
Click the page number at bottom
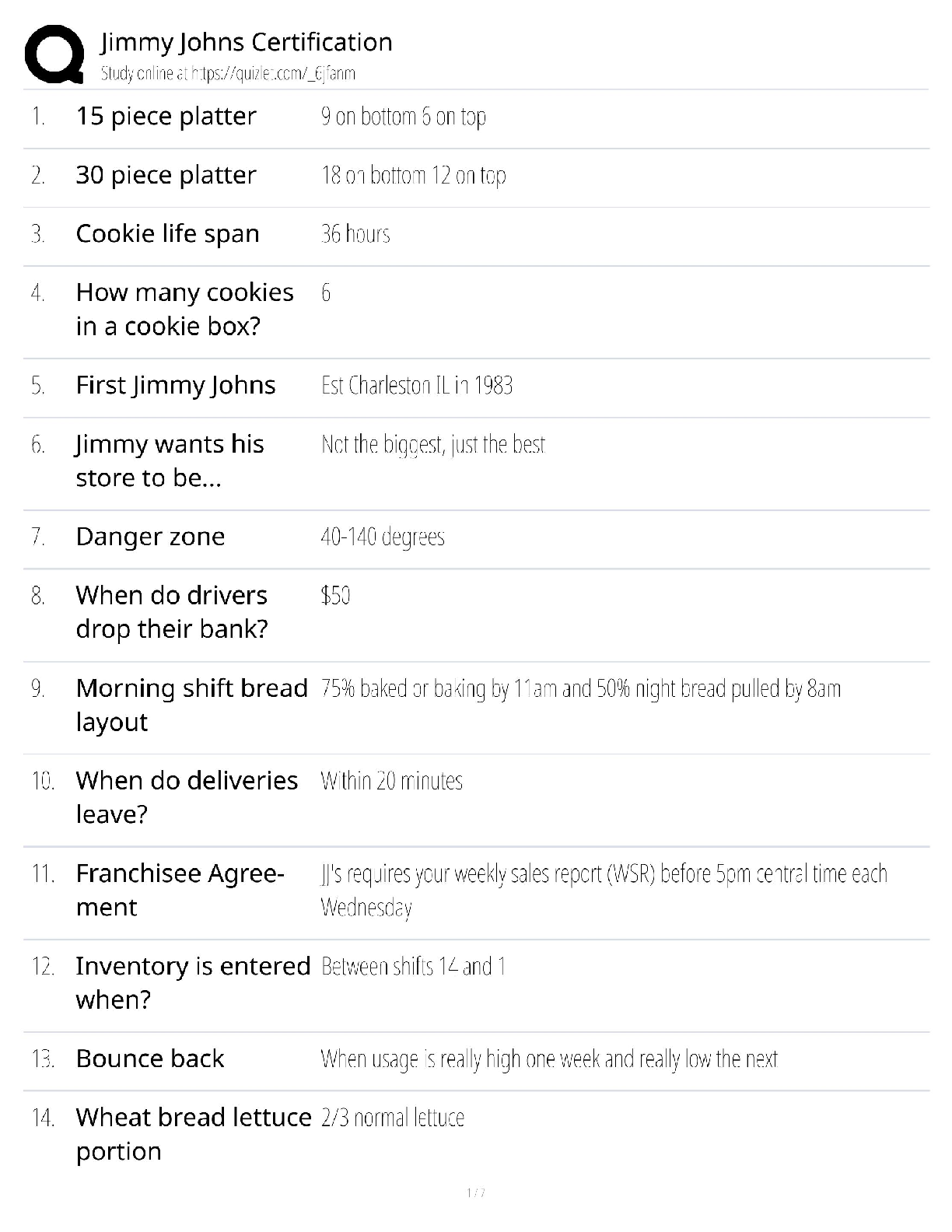click(x=476, y=1193)
